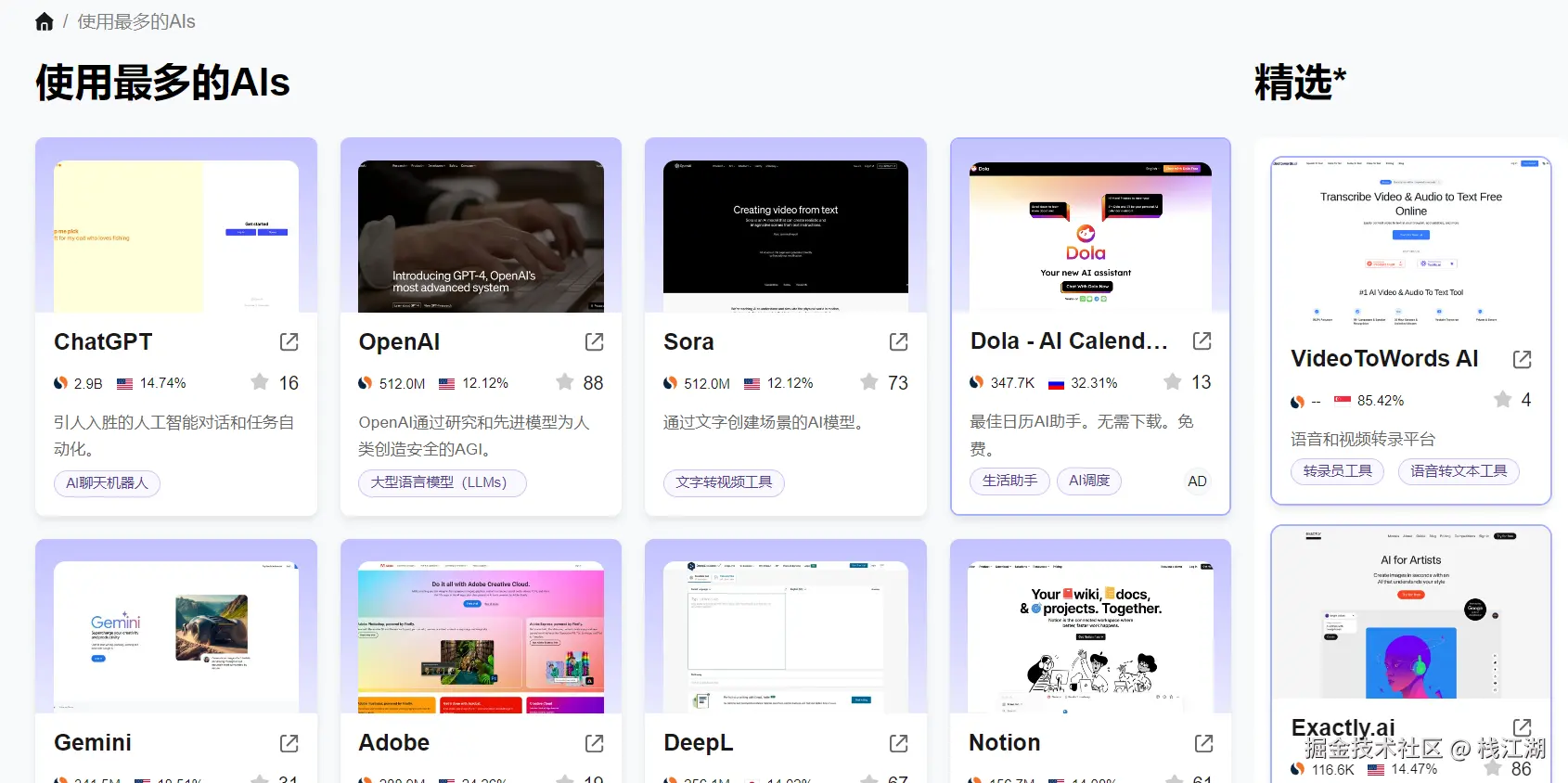Click the star icon on Dola card
Viewport: 1568px width, 783px height.
click(1173, 381)
